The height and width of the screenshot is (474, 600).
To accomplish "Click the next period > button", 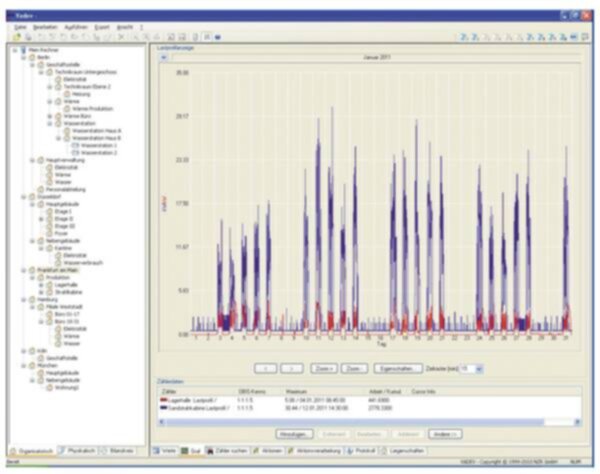I will click(x=292, y=369).
